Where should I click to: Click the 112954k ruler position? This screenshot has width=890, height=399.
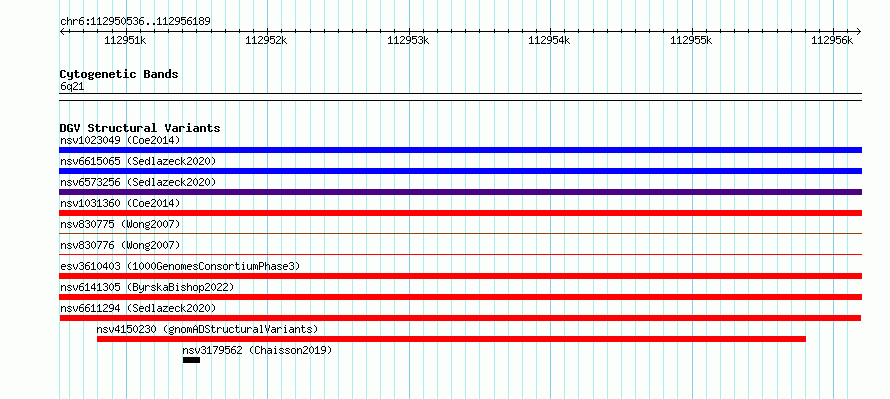tap(549, 41)
